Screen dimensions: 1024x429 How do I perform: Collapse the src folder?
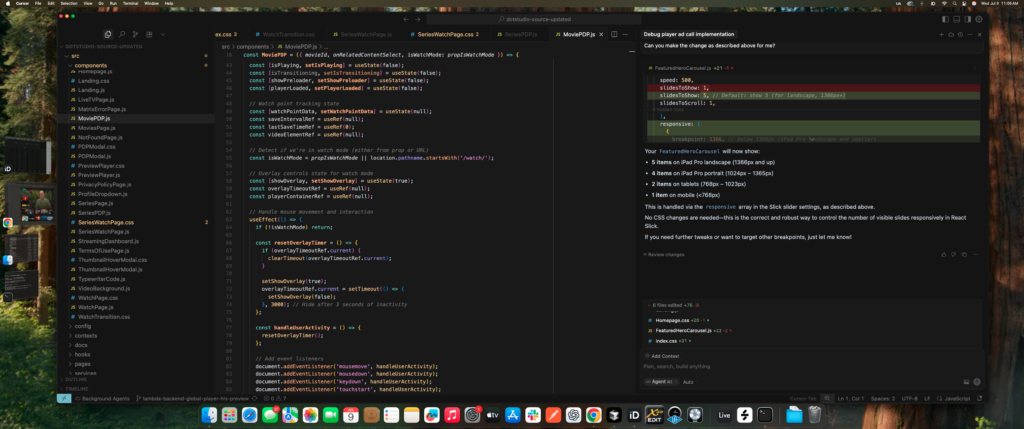coord(76,56)
